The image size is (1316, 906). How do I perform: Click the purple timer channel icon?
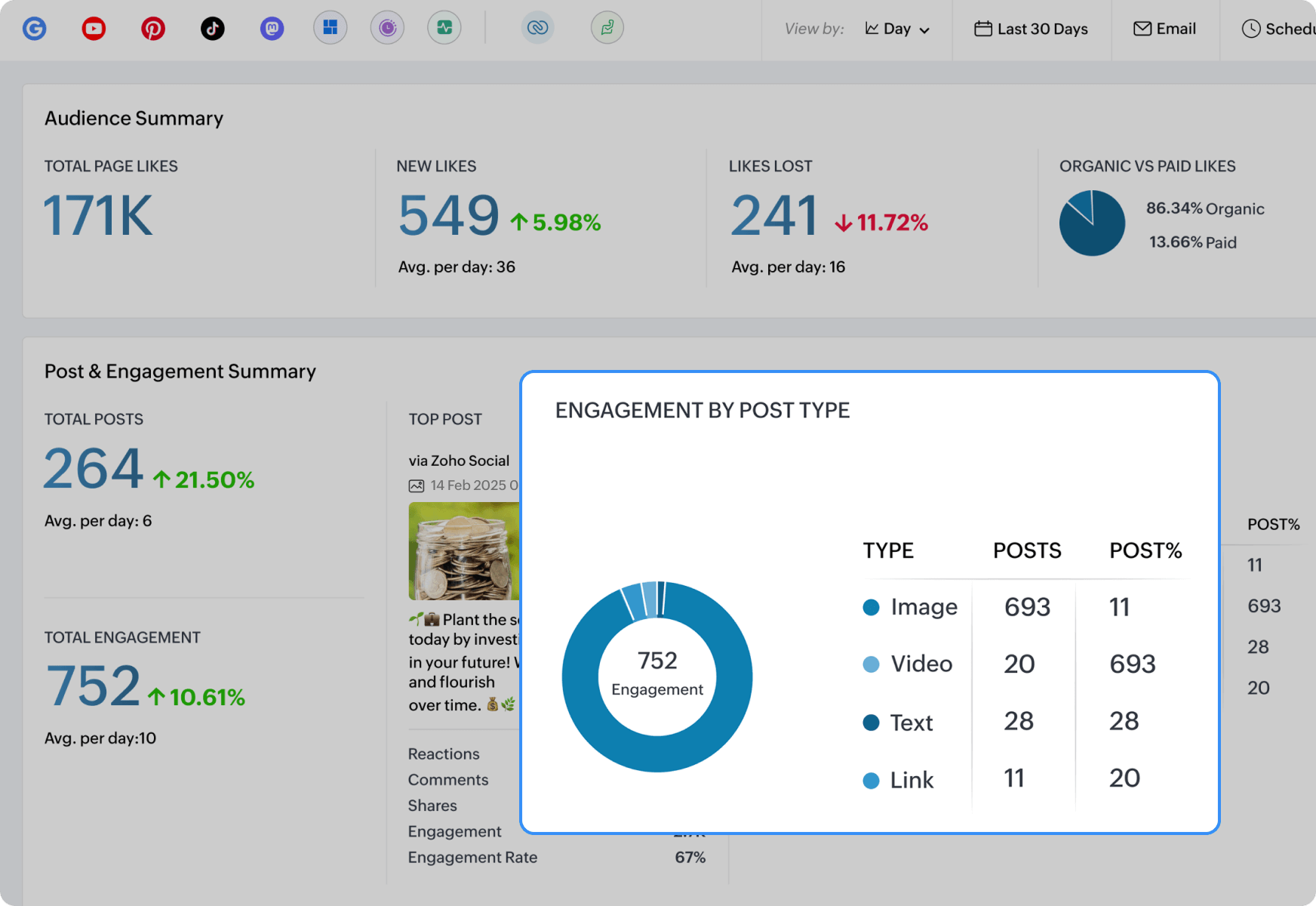coord(387,28)
